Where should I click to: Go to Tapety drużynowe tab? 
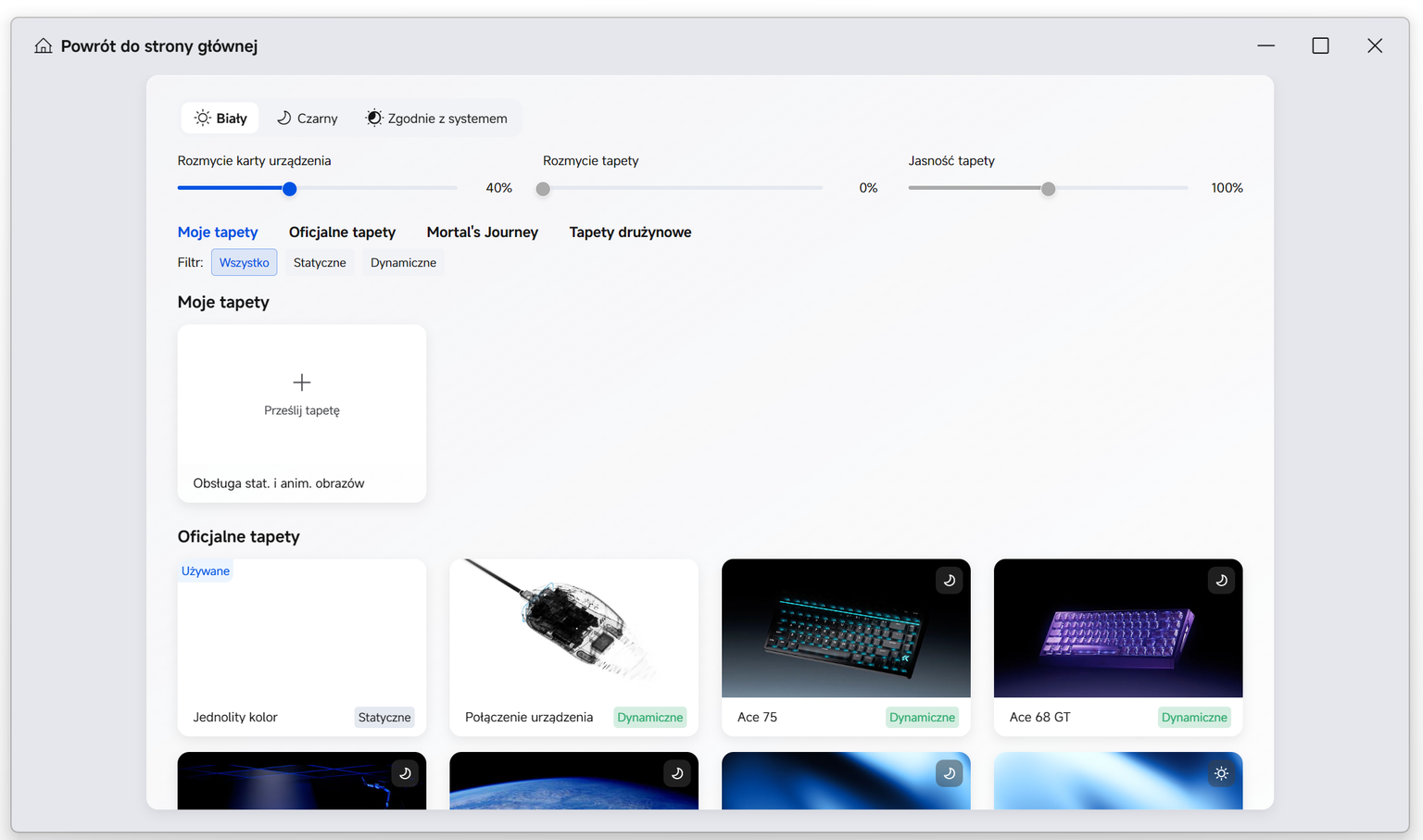[630, 232]
